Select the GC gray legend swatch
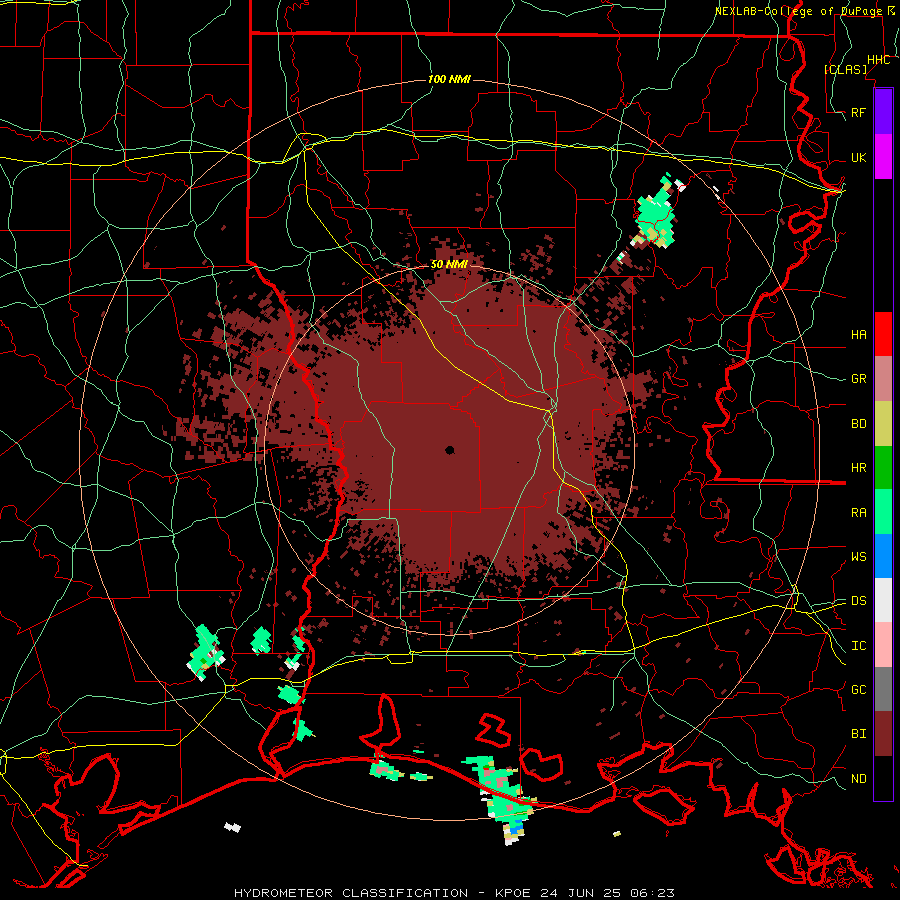This screenshot has width=900, height=900. point(883,689)
